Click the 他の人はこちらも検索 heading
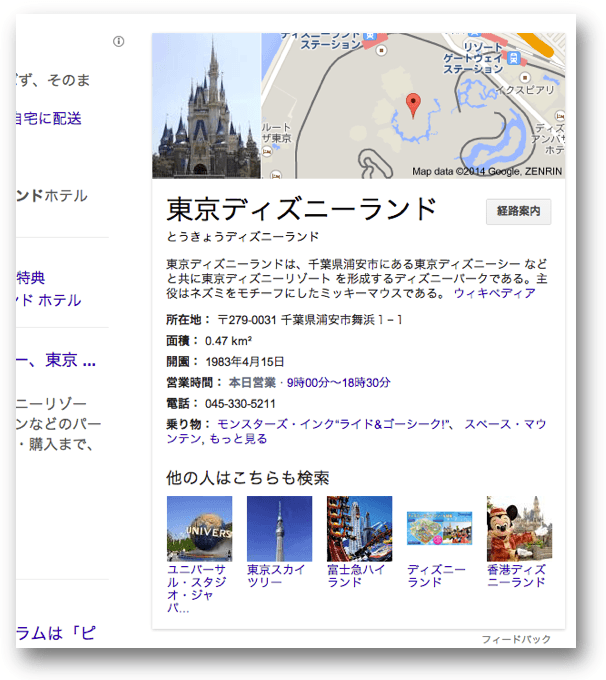The image size is (606, 680). click(248, 478)
